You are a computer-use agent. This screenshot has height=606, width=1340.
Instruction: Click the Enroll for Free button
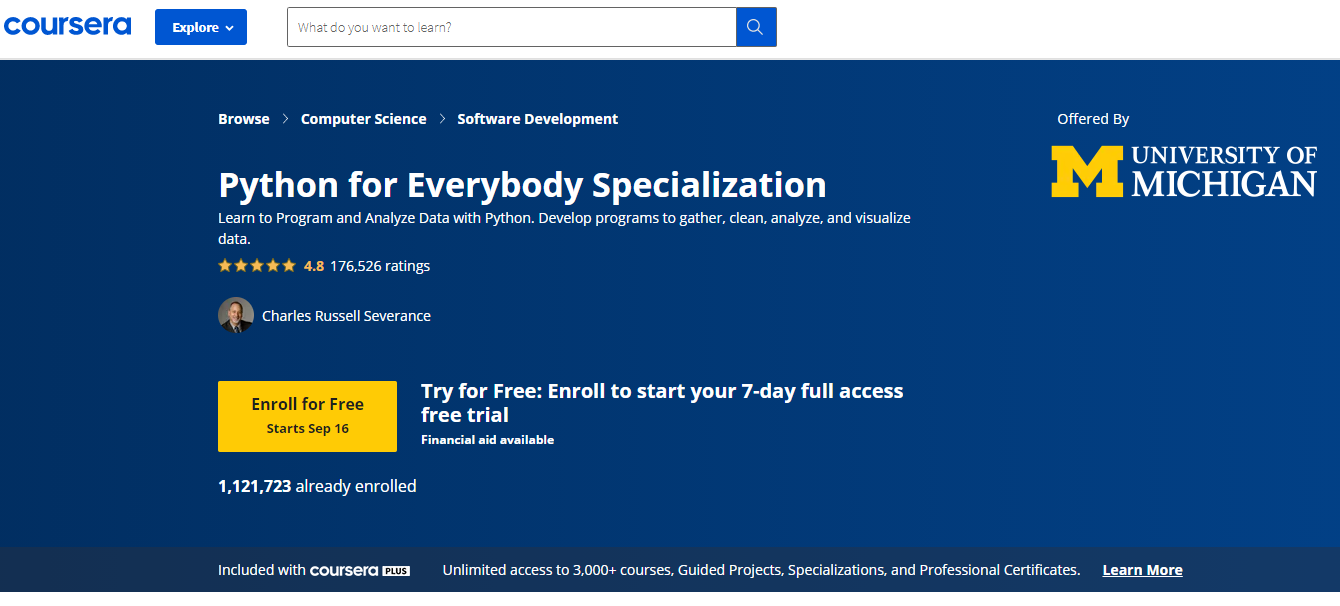click(x=308, y=416)
